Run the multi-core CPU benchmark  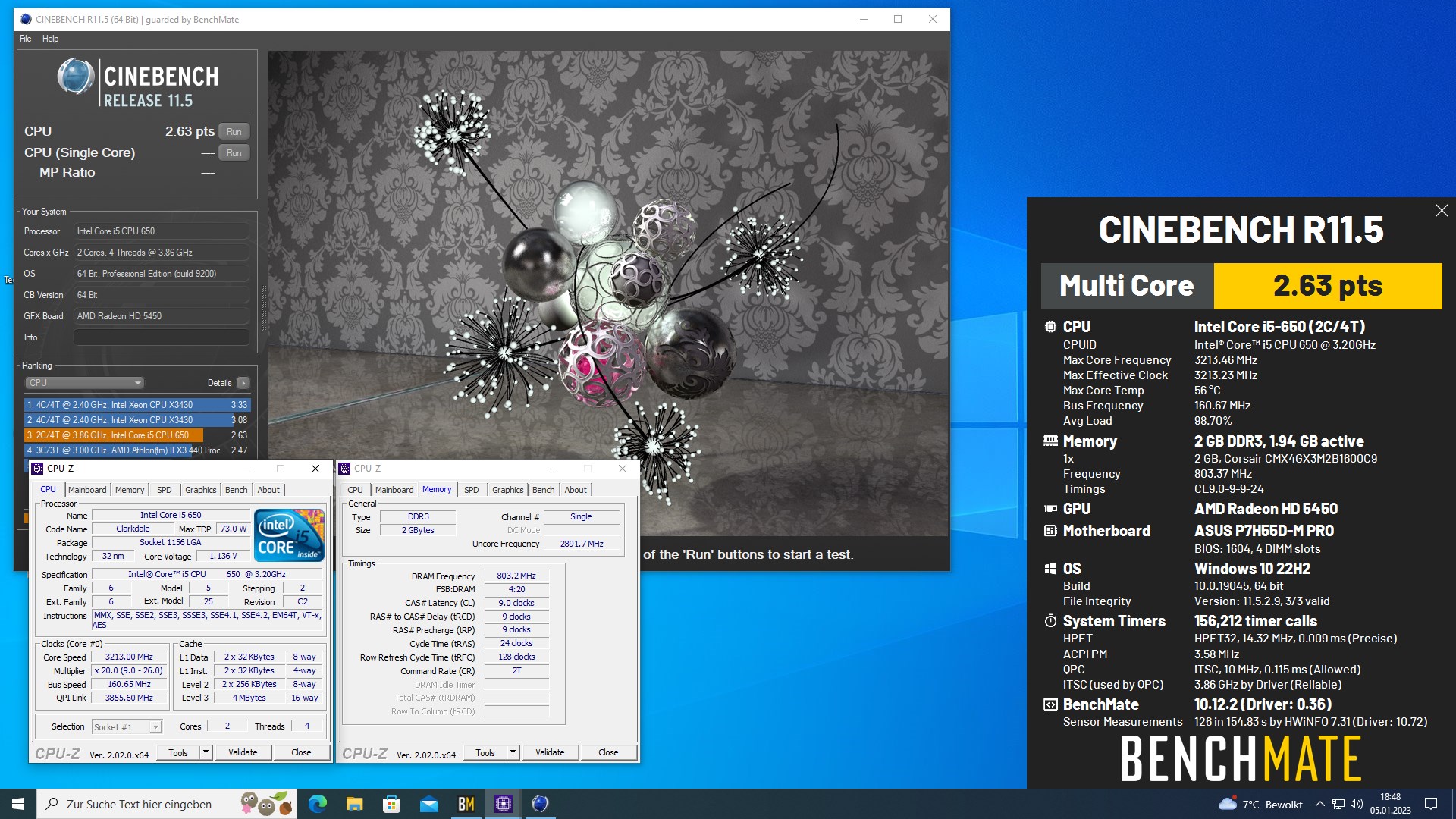234,131
